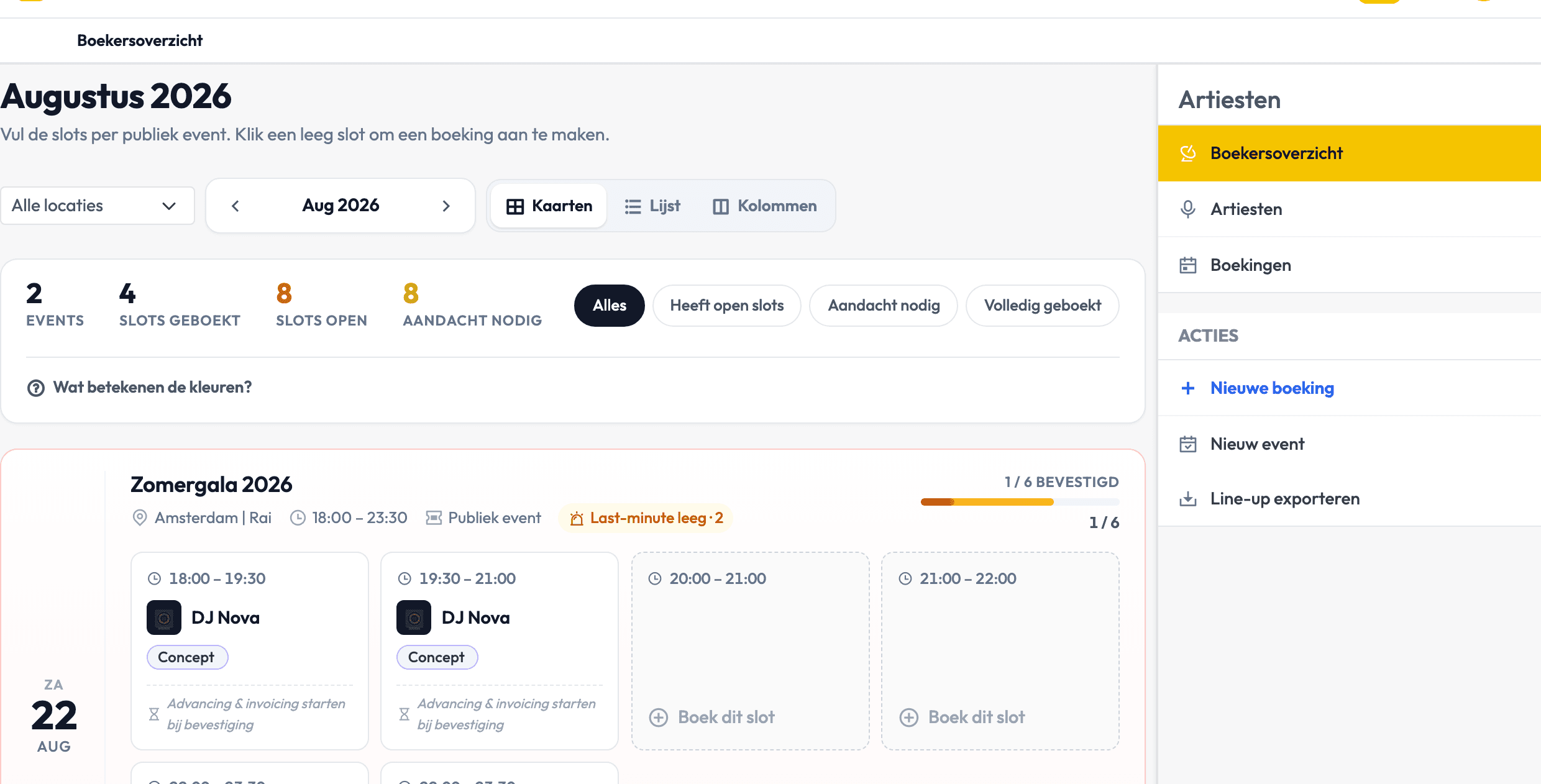Screen dimensions: 1541x784
Task: Click the 4 Slots geboekt statistic
Action: pos(180,305)
